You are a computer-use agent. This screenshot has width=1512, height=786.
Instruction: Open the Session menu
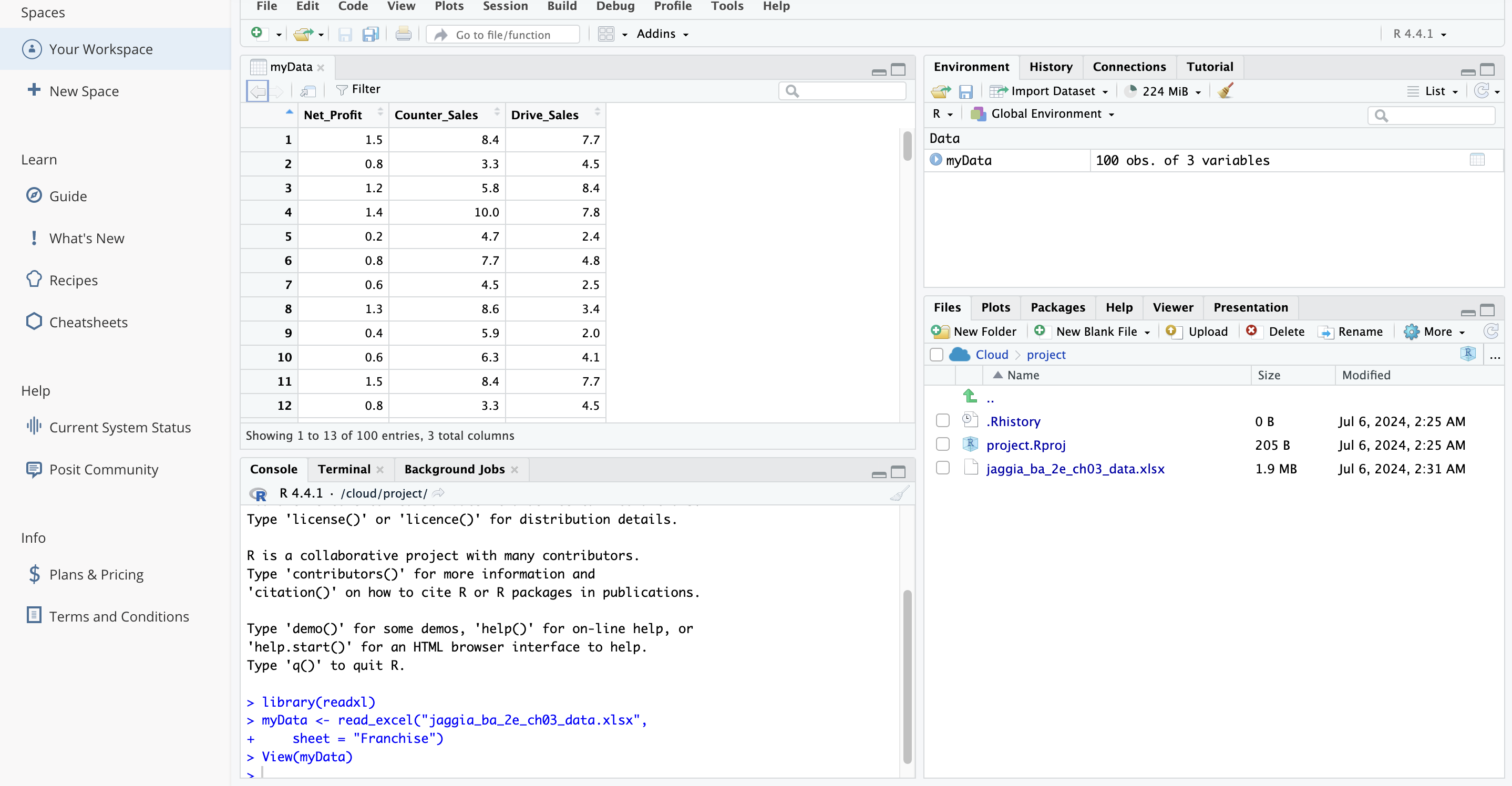pyautogui.click(x=506, y=6)
